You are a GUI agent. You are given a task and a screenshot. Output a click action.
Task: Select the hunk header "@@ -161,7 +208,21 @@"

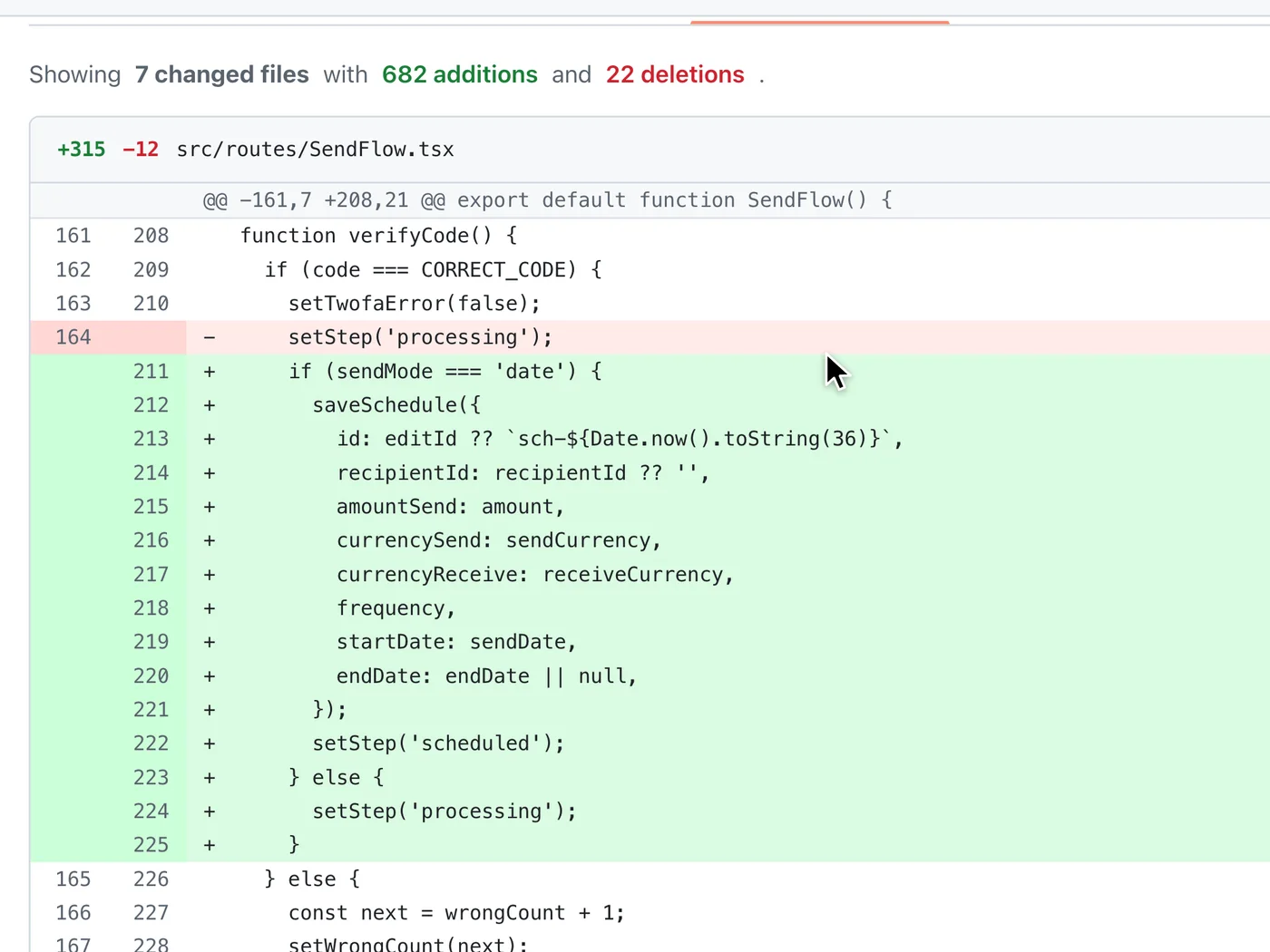(x=324, y=200)
